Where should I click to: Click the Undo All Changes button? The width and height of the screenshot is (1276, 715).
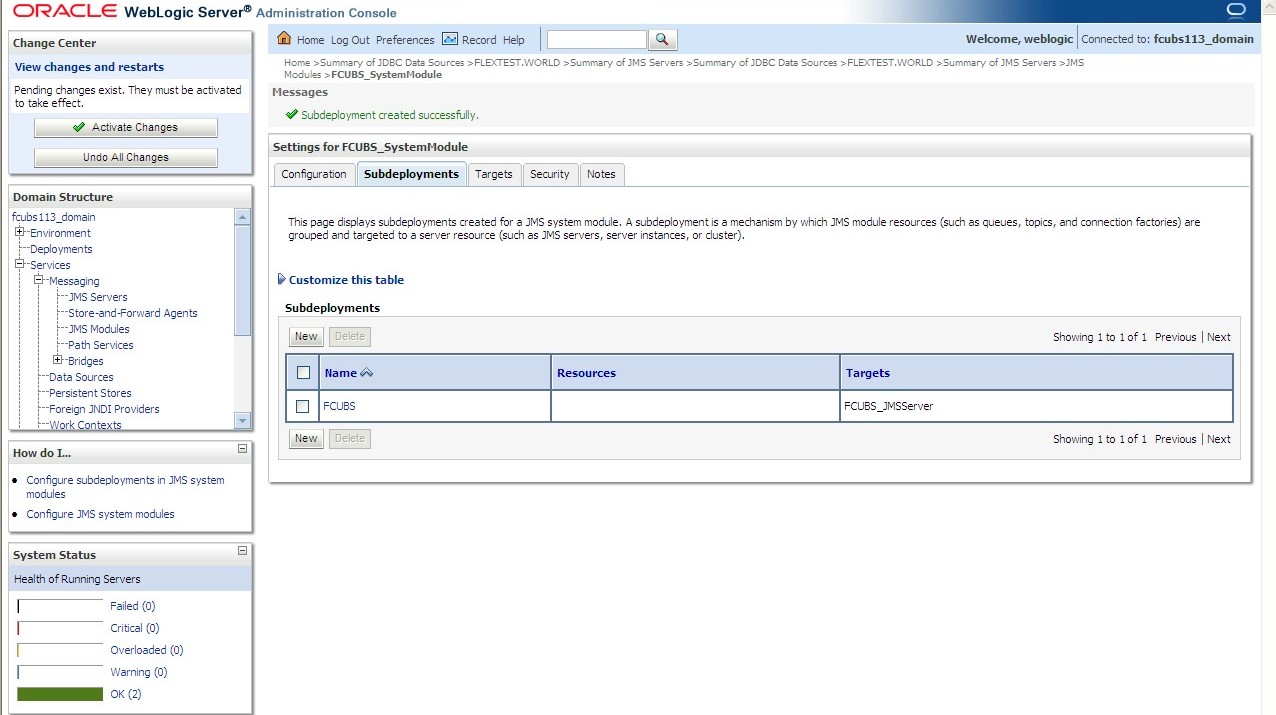pyautogui.click(x=126, y=158)
